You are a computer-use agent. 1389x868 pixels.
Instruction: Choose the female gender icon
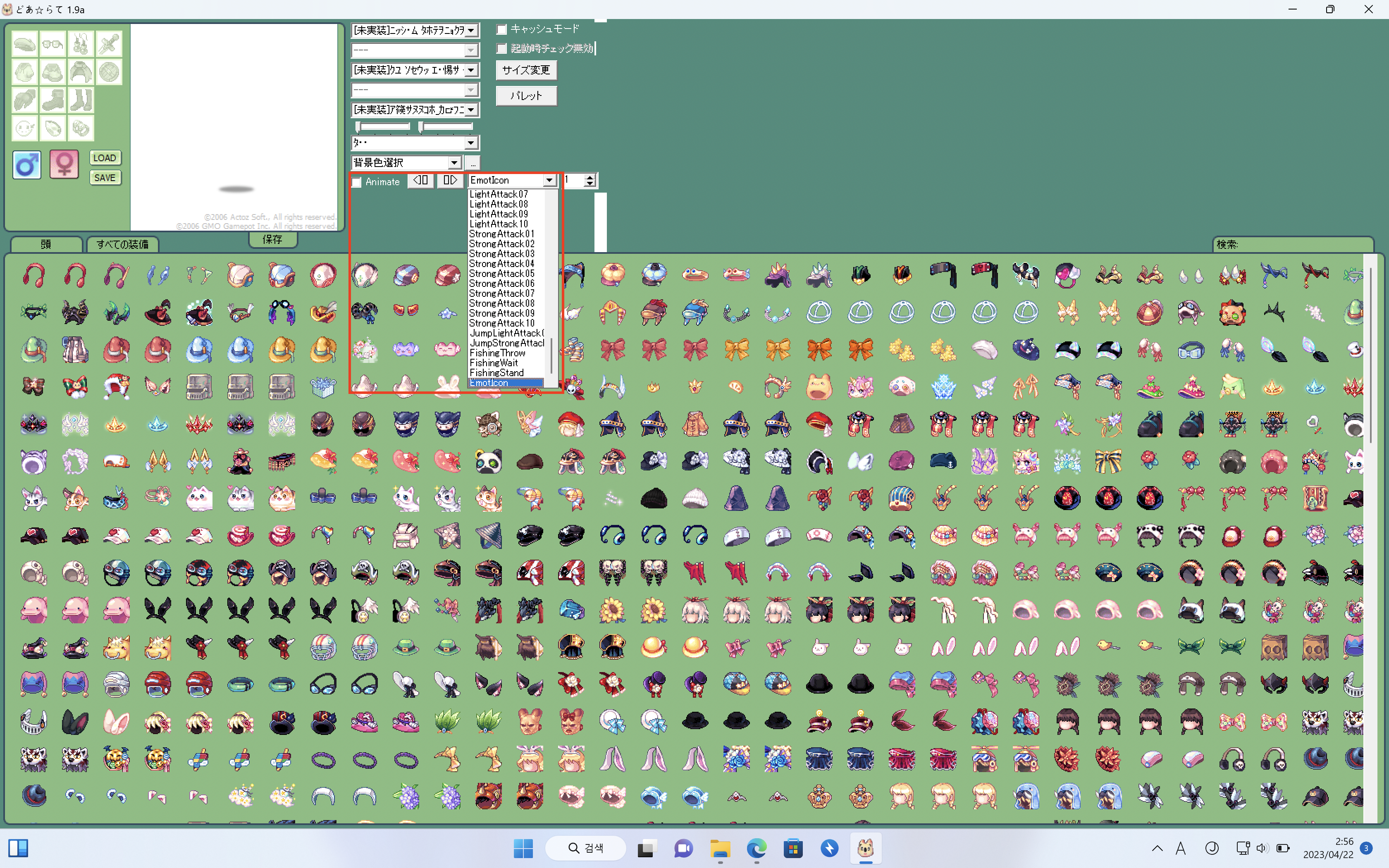pyautogui.click(x=64, y=165)
